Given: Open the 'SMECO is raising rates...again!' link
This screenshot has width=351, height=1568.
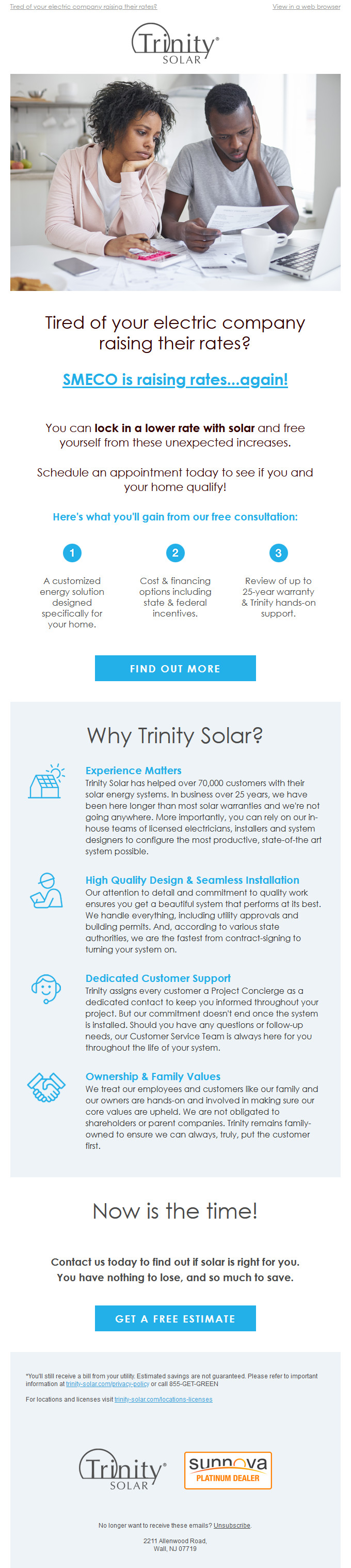Looking at the screenshot, I should (x=175, y=380).
